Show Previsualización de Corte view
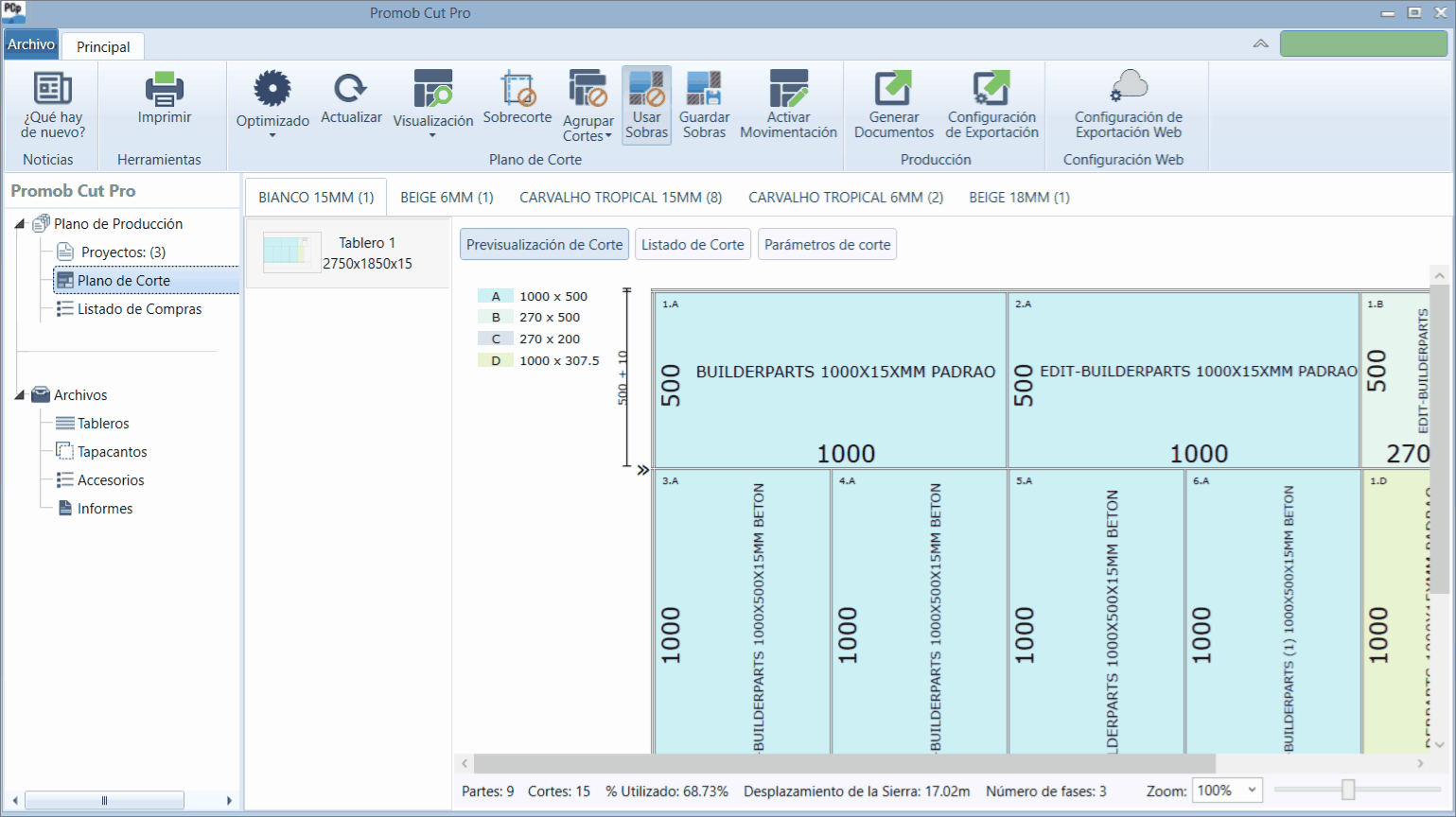Viewport: 1456px width, 817px height. click(x=544, y=244)
